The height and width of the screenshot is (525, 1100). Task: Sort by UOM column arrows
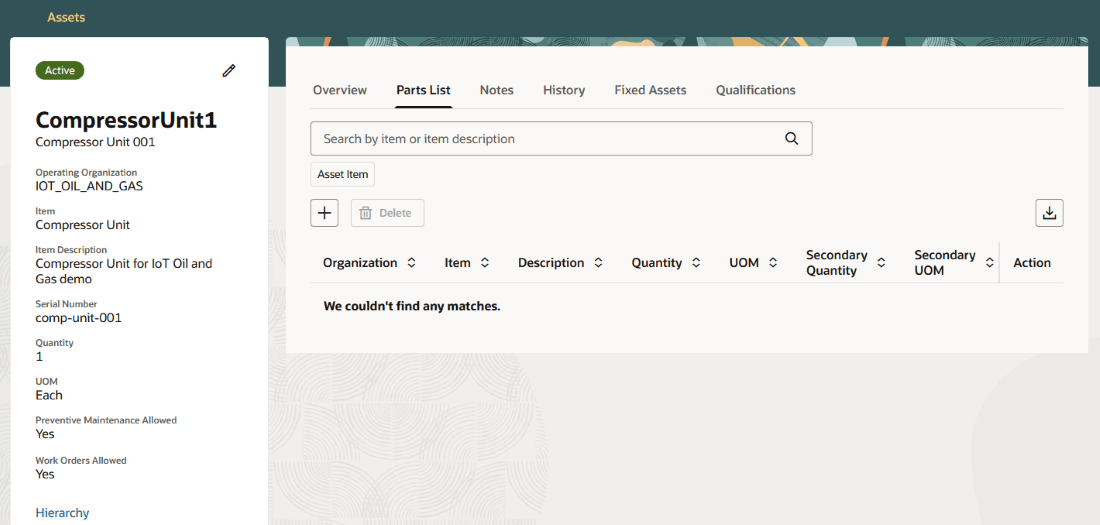(x=773, y=262)
